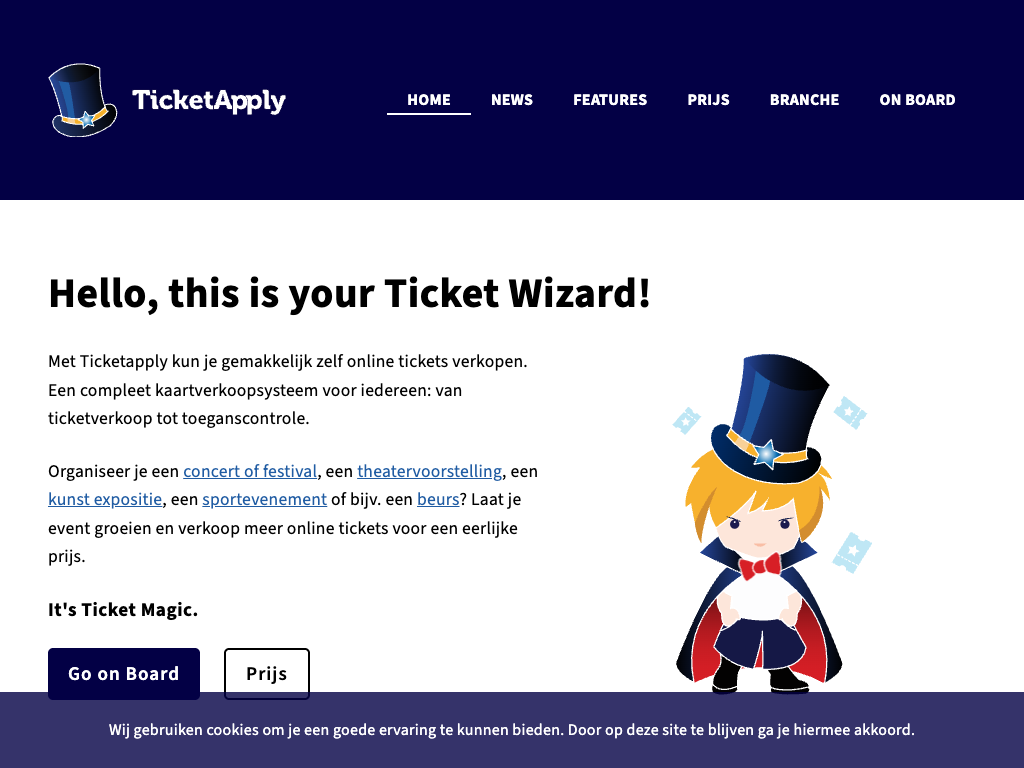Screen dimensions: 1024x768
Task: Select the Branche navigation item
Action: click(x=805, y=100)
